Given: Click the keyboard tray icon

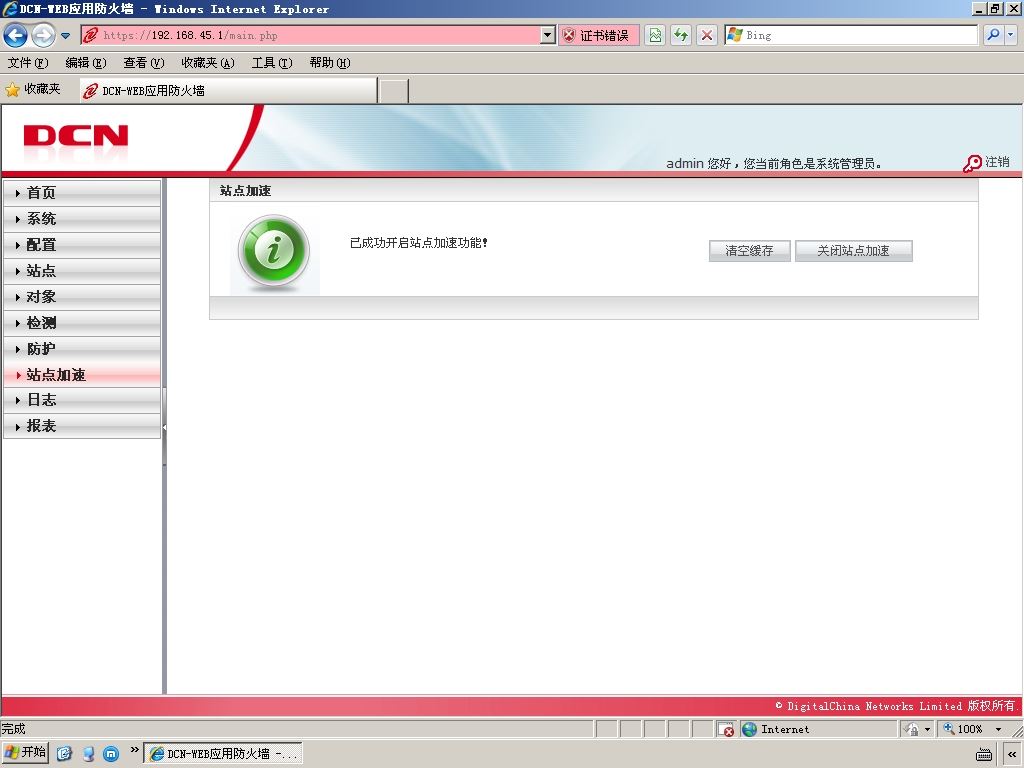Looking at the screenshot, I should pos(984,755).
